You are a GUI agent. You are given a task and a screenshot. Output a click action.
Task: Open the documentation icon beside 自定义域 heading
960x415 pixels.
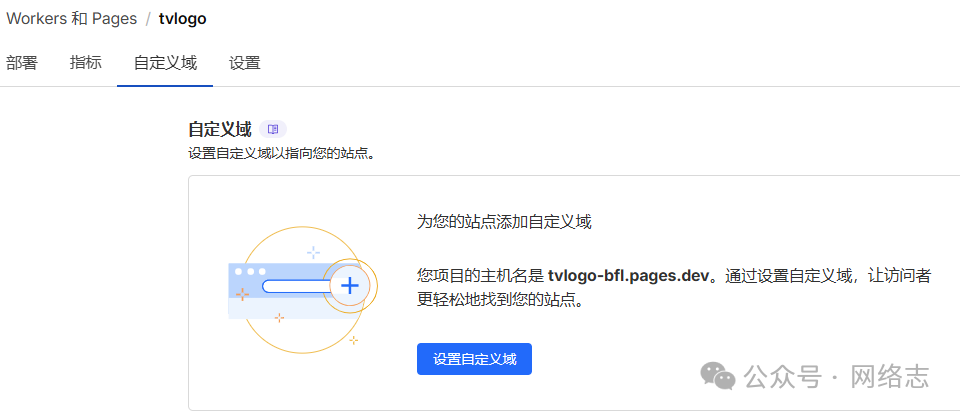(x=273, y=129)
